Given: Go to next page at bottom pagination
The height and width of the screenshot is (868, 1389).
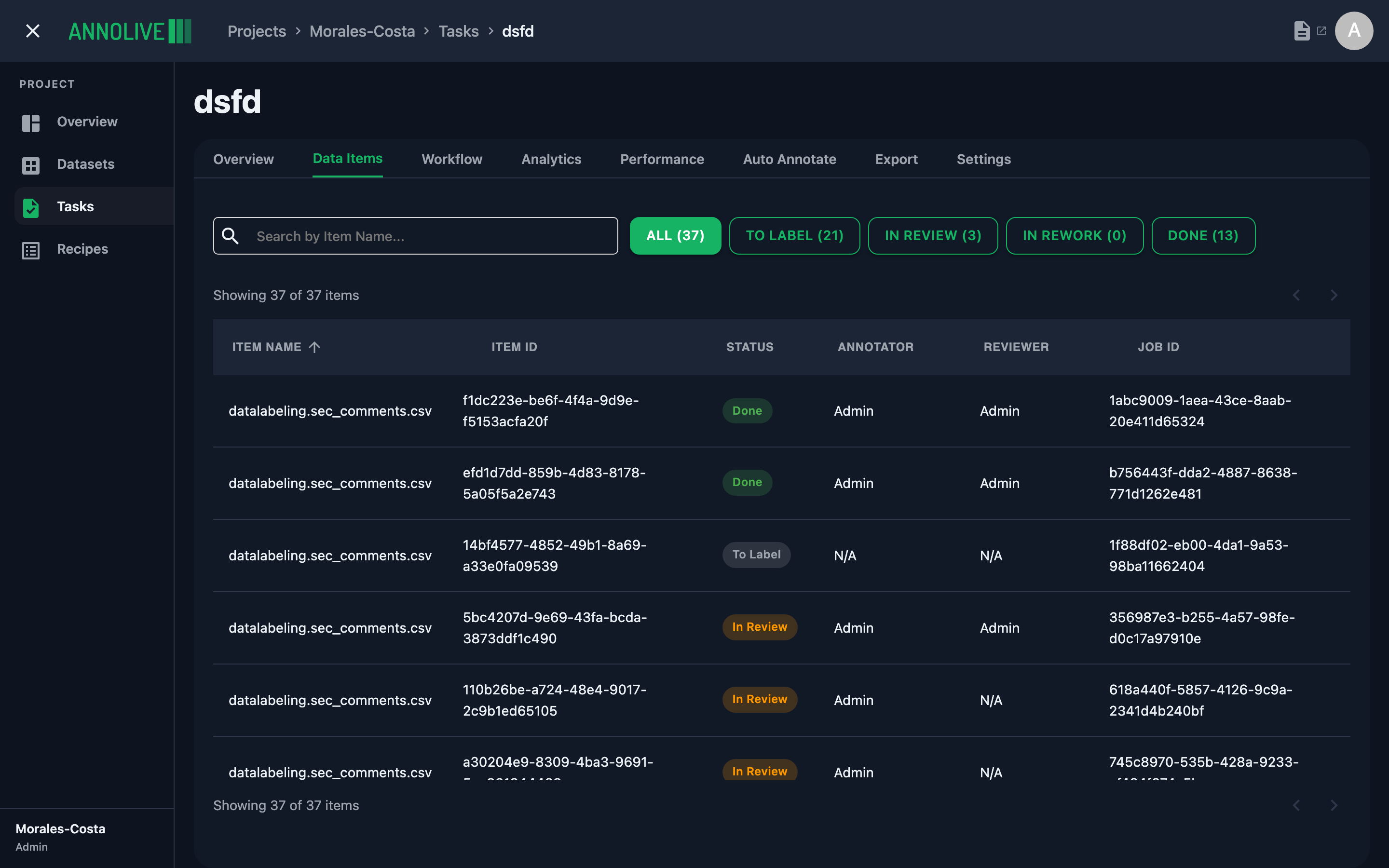Looking at the screenshot, I should point(1334,805).
